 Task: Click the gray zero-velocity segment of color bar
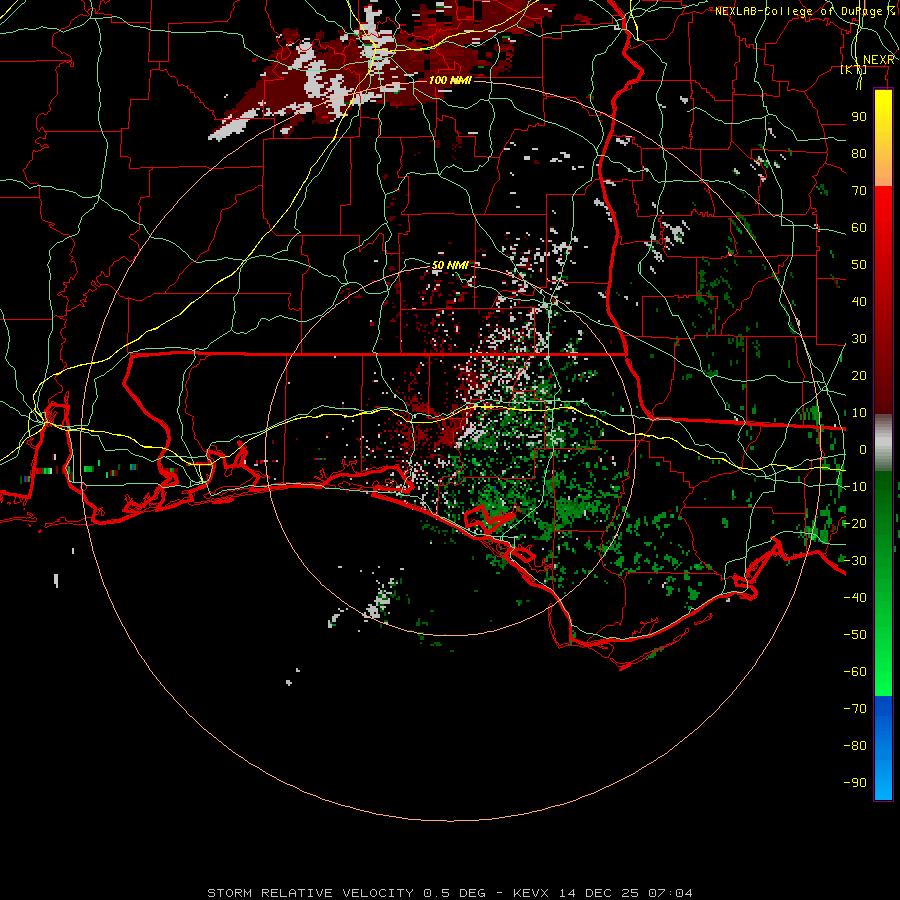click(x=883, y=443)
